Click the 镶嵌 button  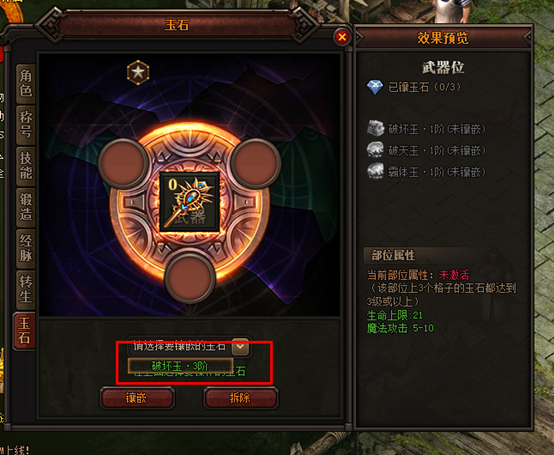[x=137, y=398]
